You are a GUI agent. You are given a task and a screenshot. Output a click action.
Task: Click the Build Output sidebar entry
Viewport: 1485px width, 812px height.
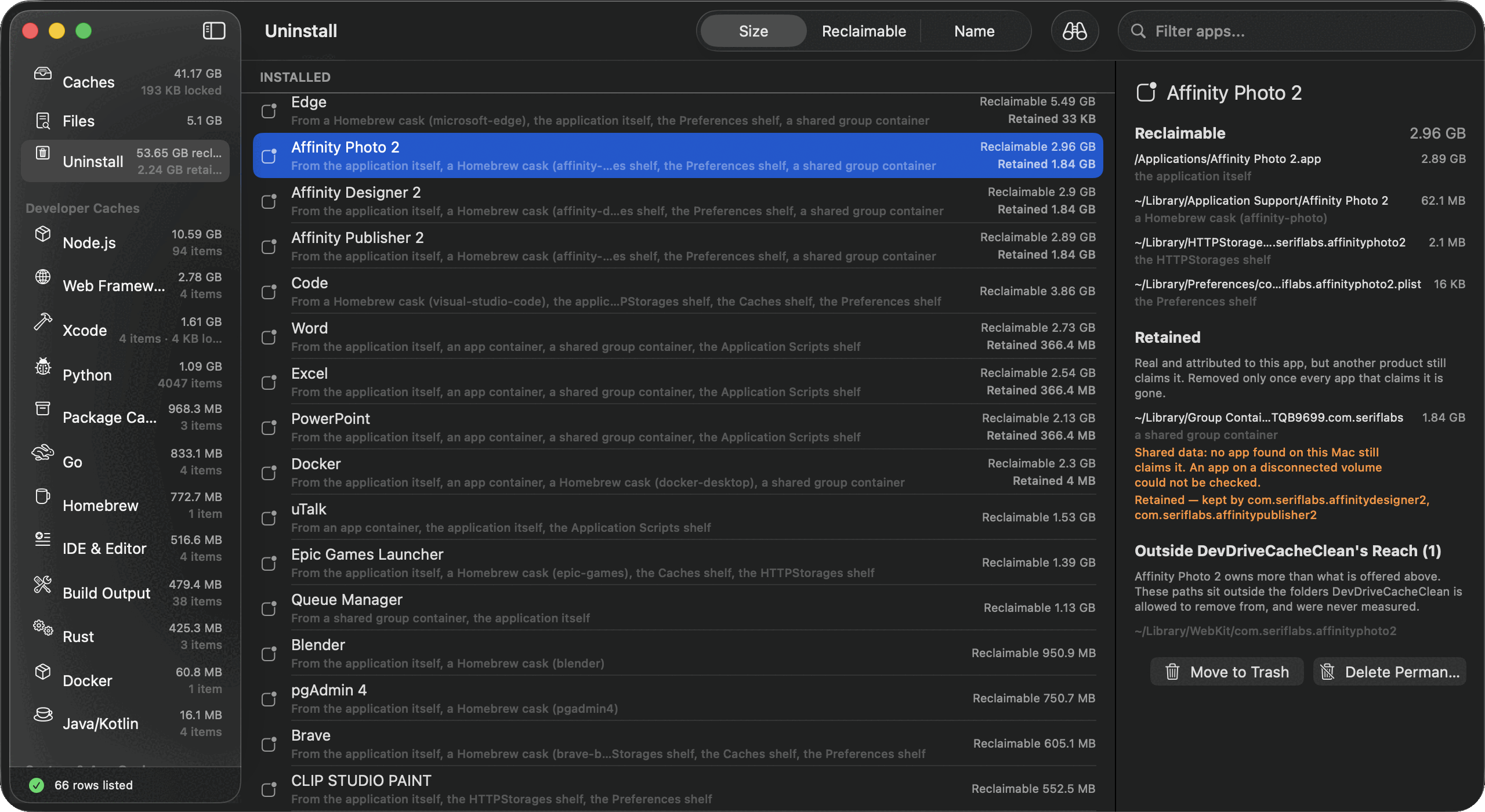[x=125, y=593]
